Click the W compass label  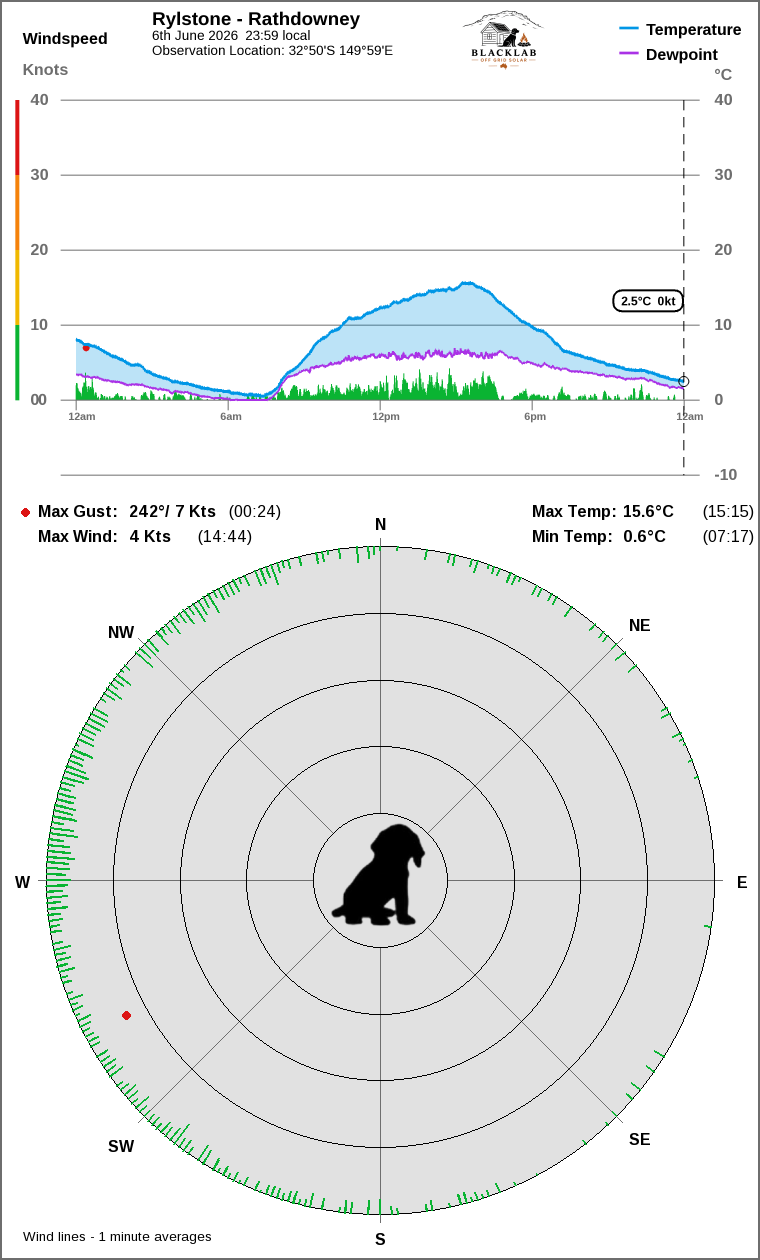tap(22, 882)
